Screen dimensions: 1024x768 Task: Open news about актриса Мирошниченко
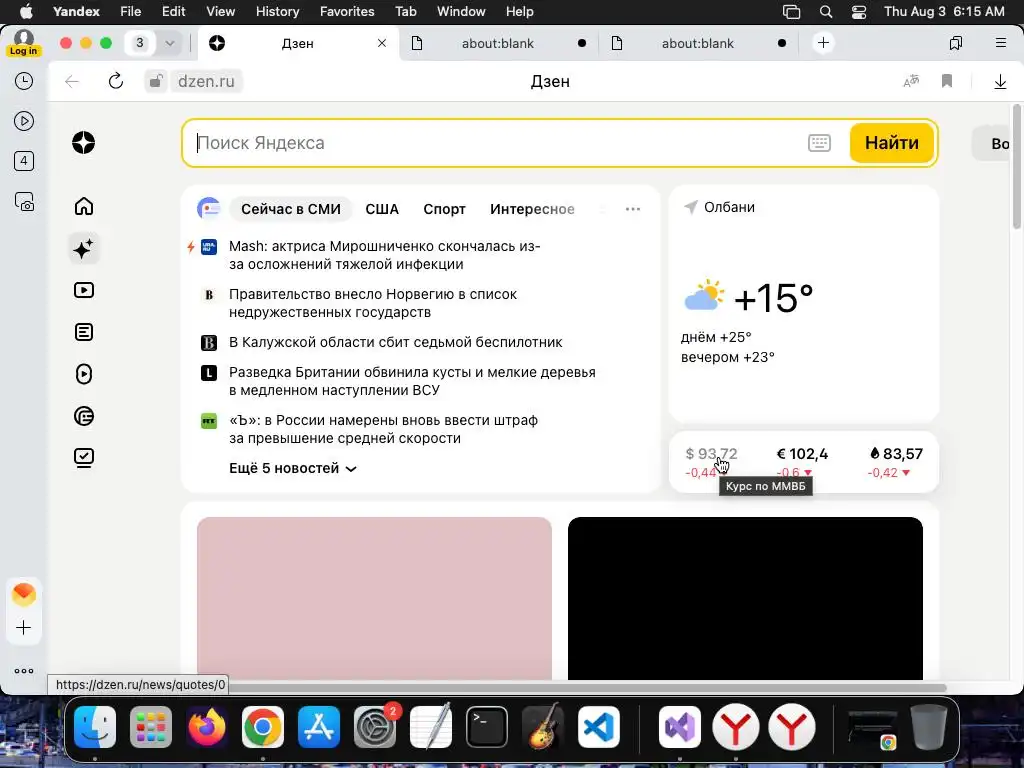385,255
